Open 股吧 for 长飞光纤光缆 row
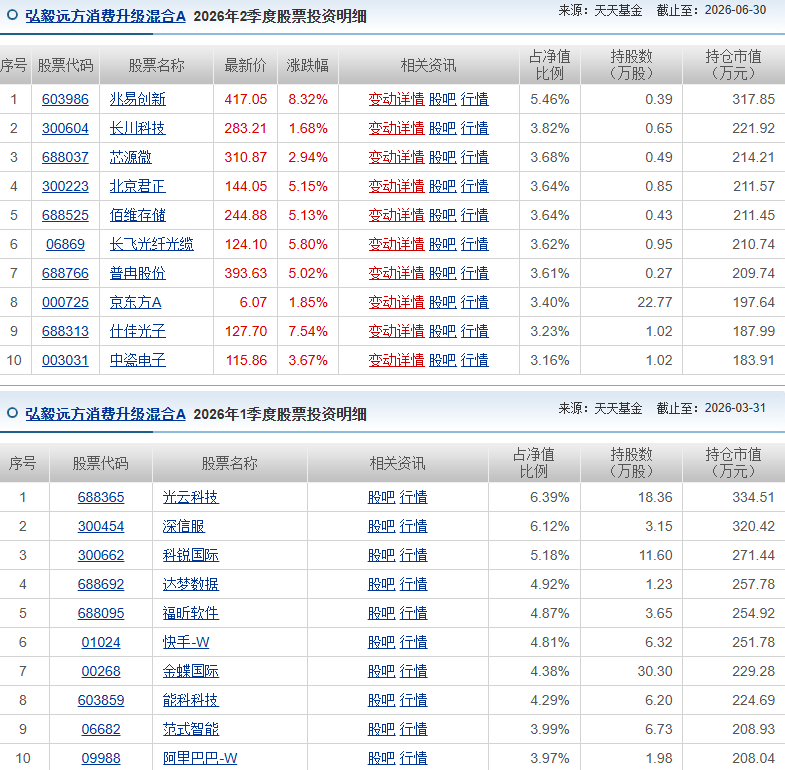This screenshot has height=770, width=785. (443, 244)
